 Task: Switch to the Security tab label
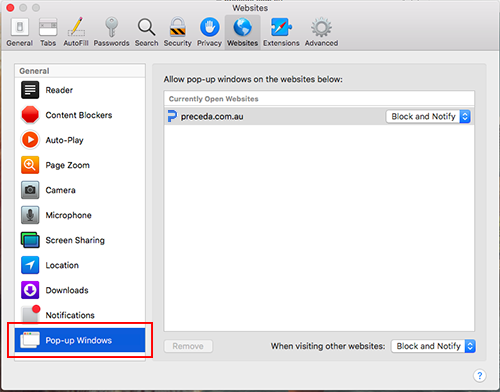pyautogui.click(x=177, y=43)
